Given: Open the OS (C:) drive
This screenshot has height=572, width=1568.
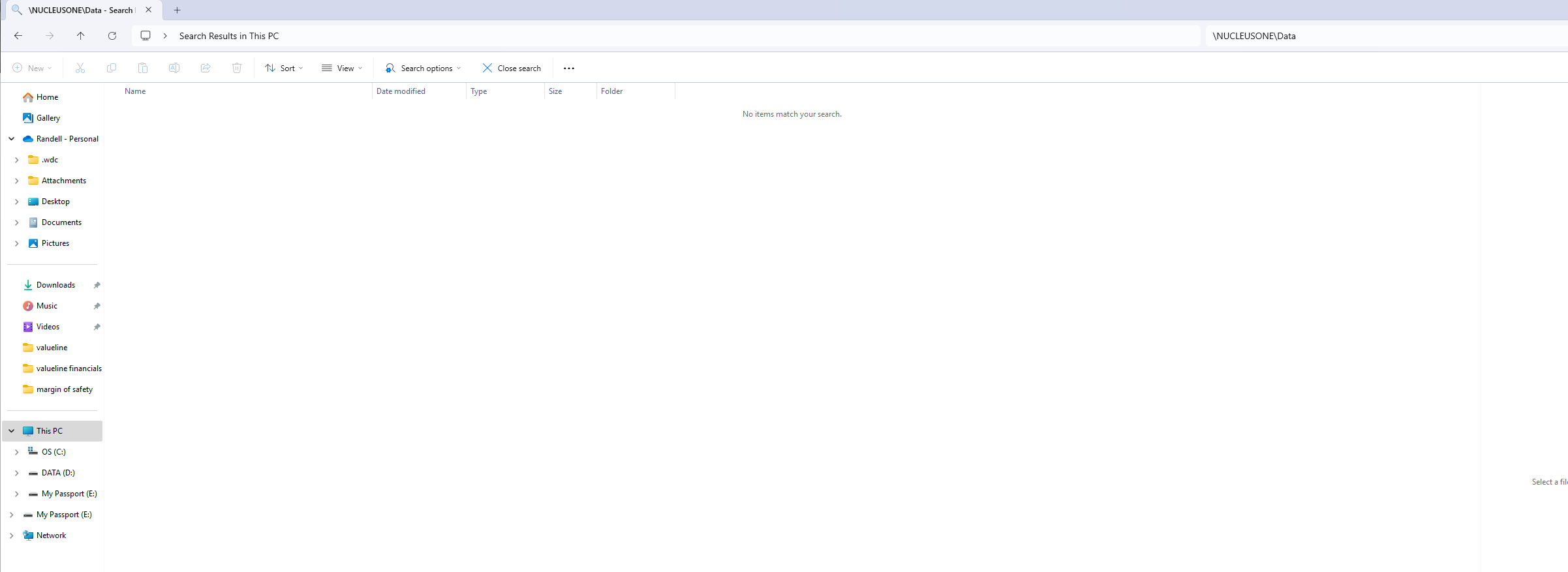Looking at the screenshot, I should click(x=54, y=452).
